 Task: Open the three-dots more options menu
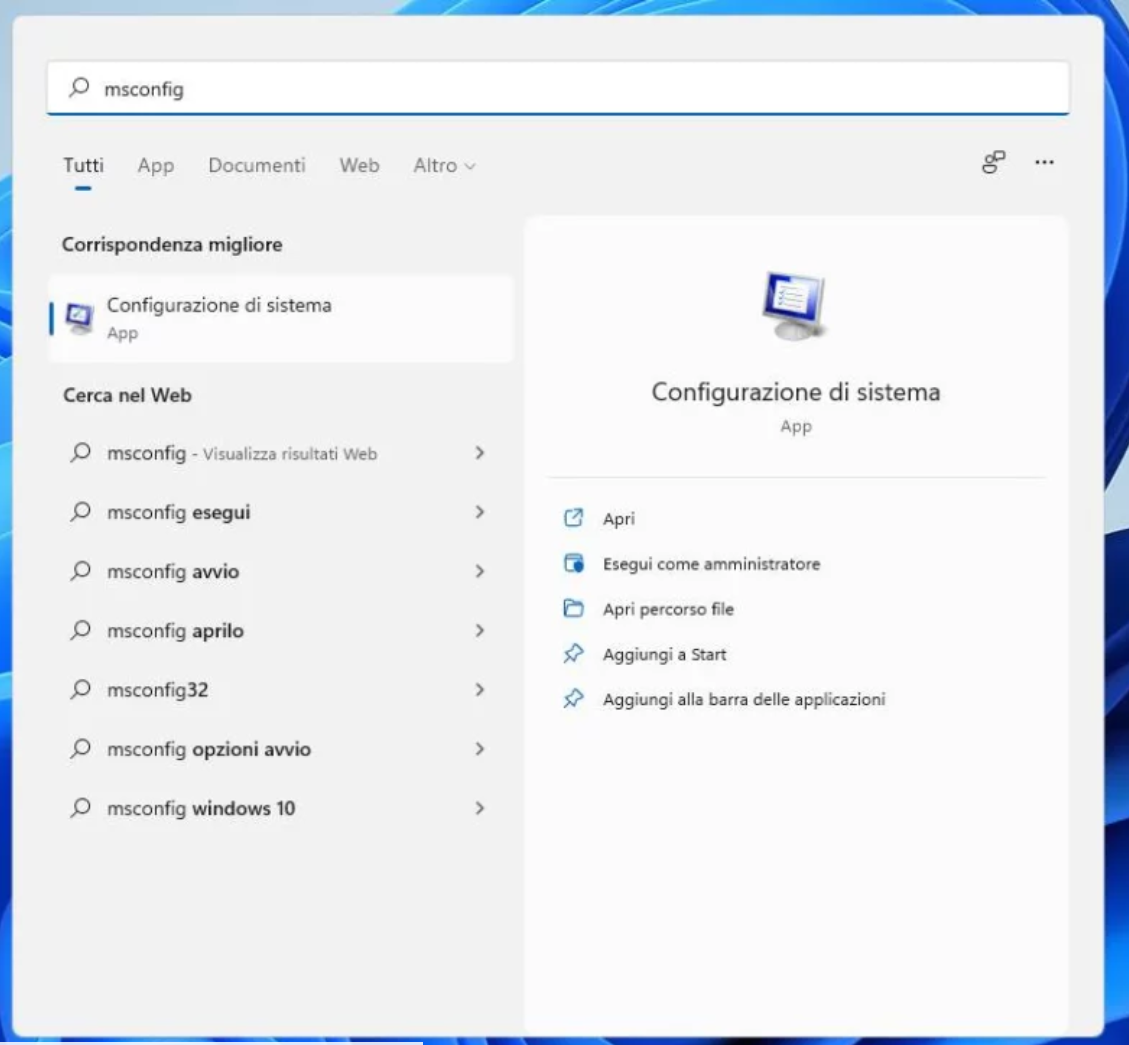click(1044, 162)
